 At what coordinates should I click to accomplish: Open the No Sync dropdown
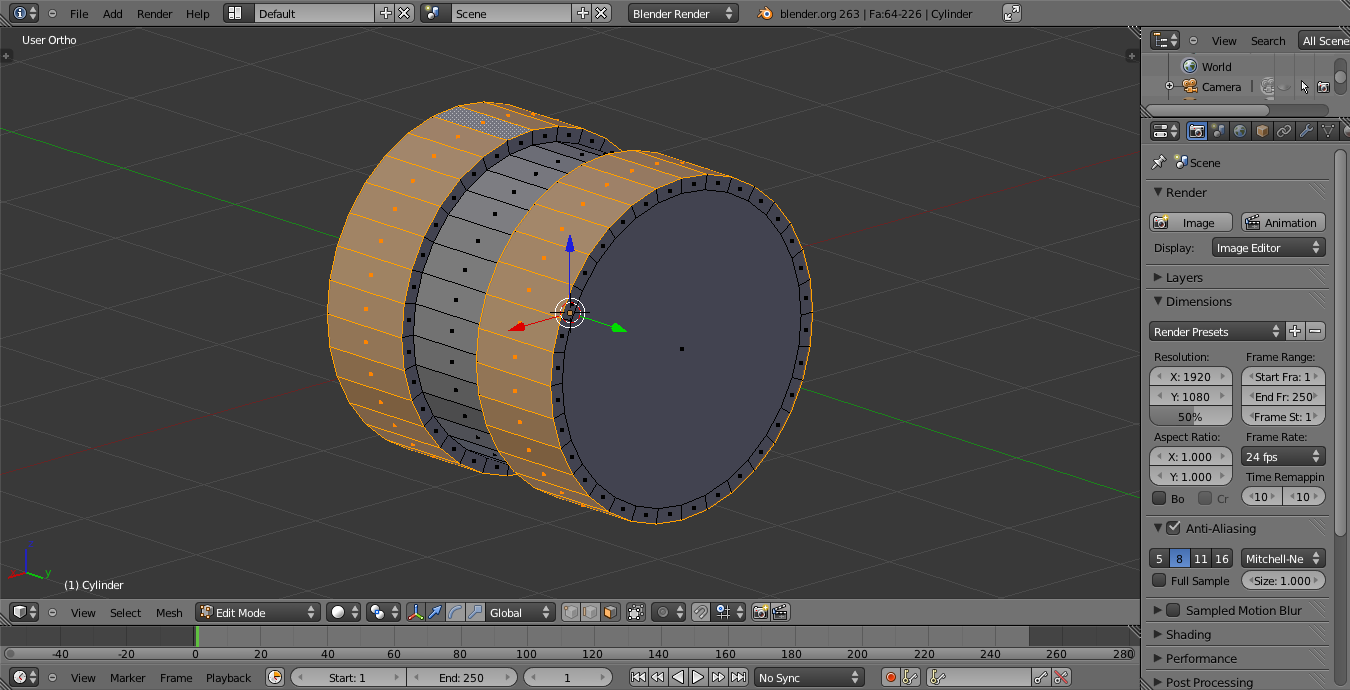(x=809, y=677)
